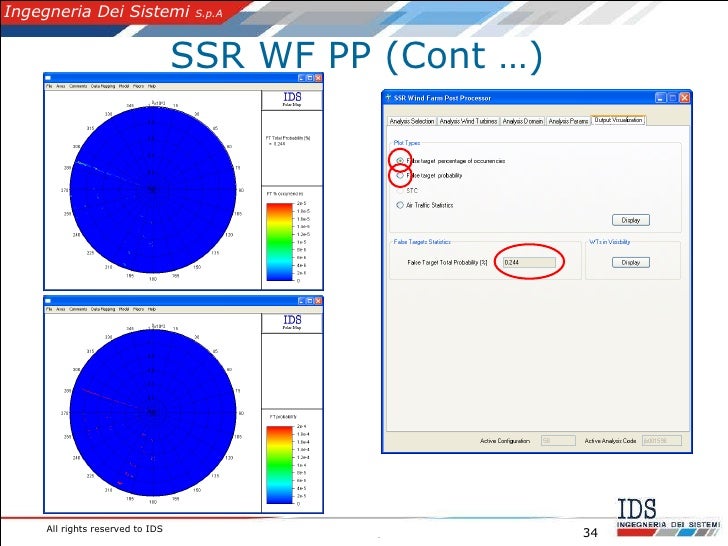
Task: Go to the Analysis Domain tab
Action: [x=522, y=121]
